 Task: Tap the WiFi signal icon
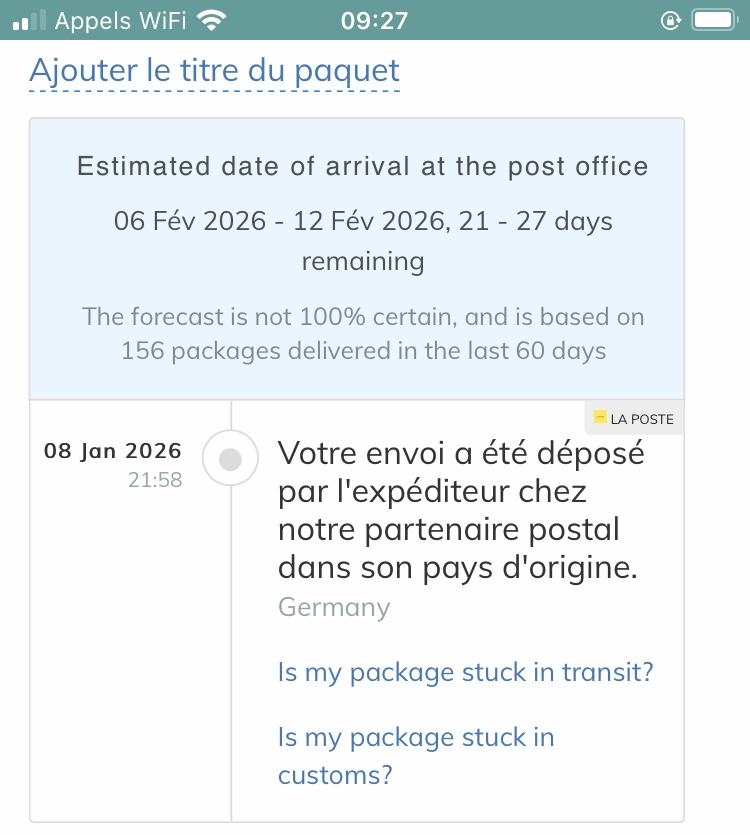click(211, 20)
